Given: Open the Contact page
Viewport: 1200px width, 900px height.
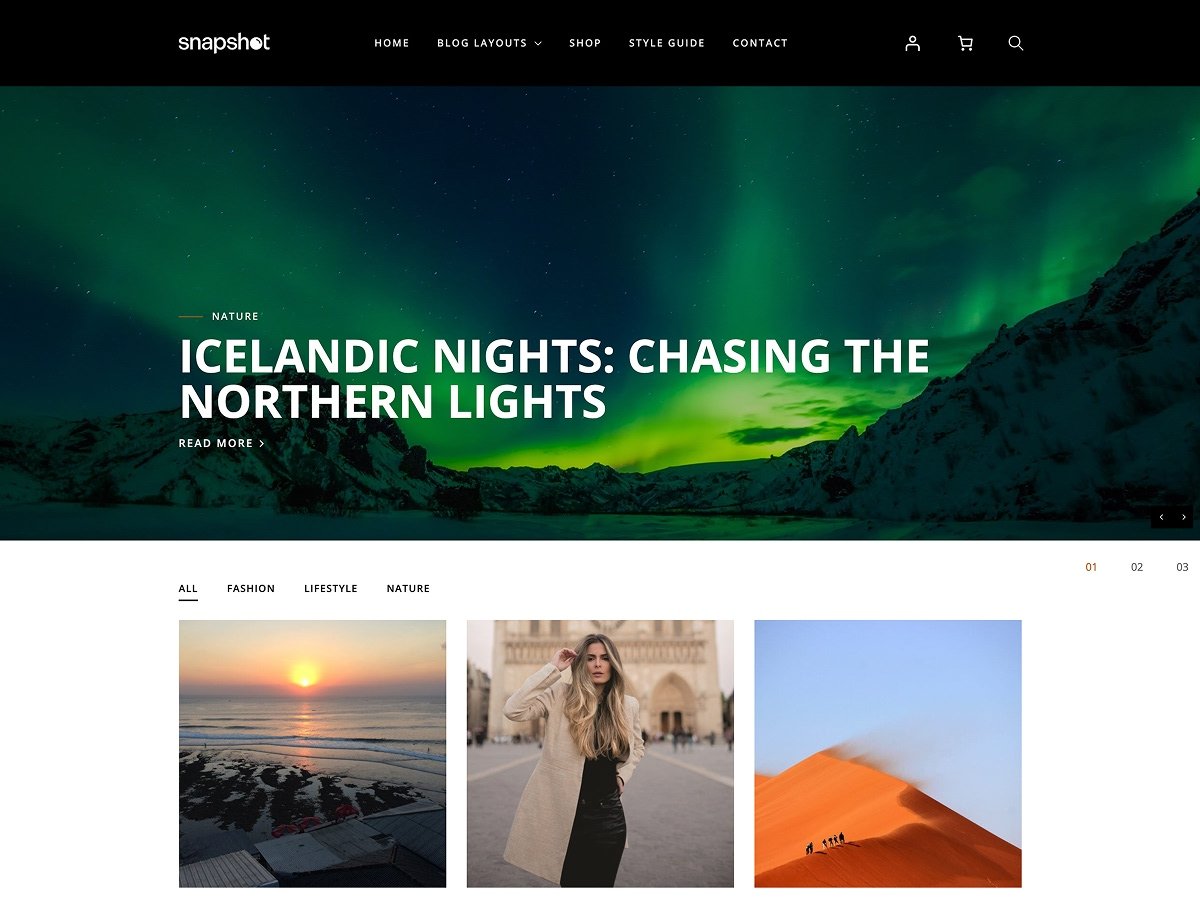Looking at the screenshot, I should tap(760, 43).
